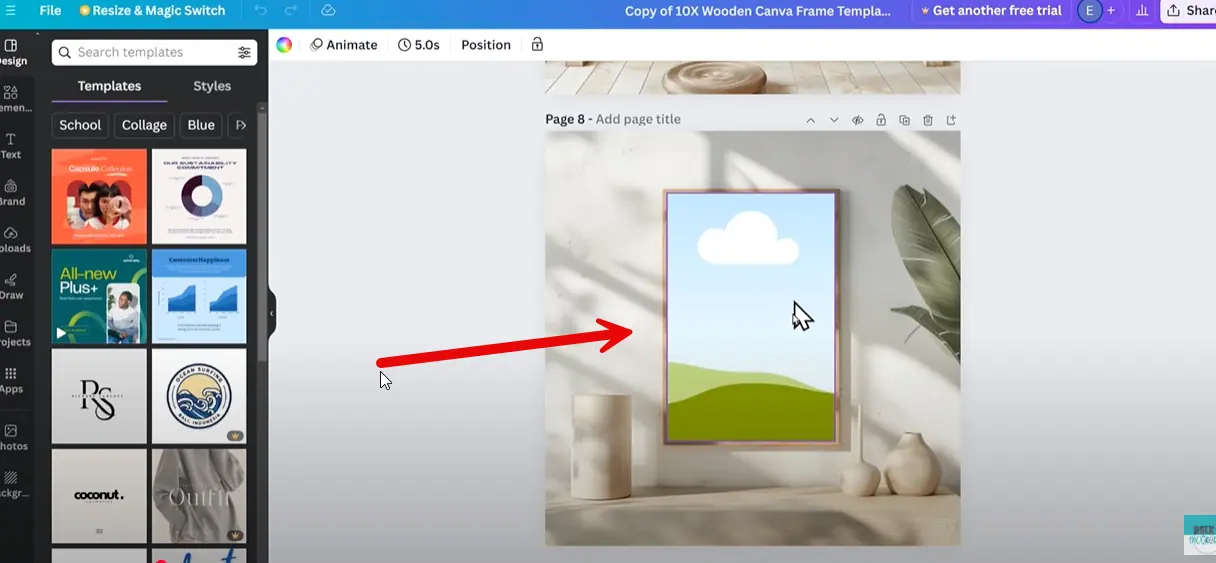Click the cloud save status icon
Screen dimensions: 1216x563
point(328,11)
